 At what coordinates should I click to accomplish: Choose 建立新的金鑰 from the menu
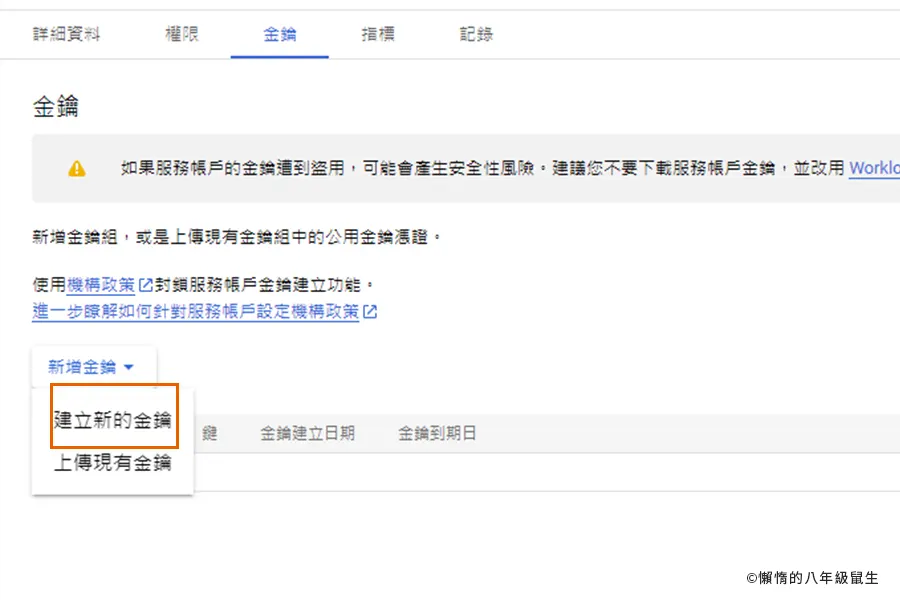(113, 420)
